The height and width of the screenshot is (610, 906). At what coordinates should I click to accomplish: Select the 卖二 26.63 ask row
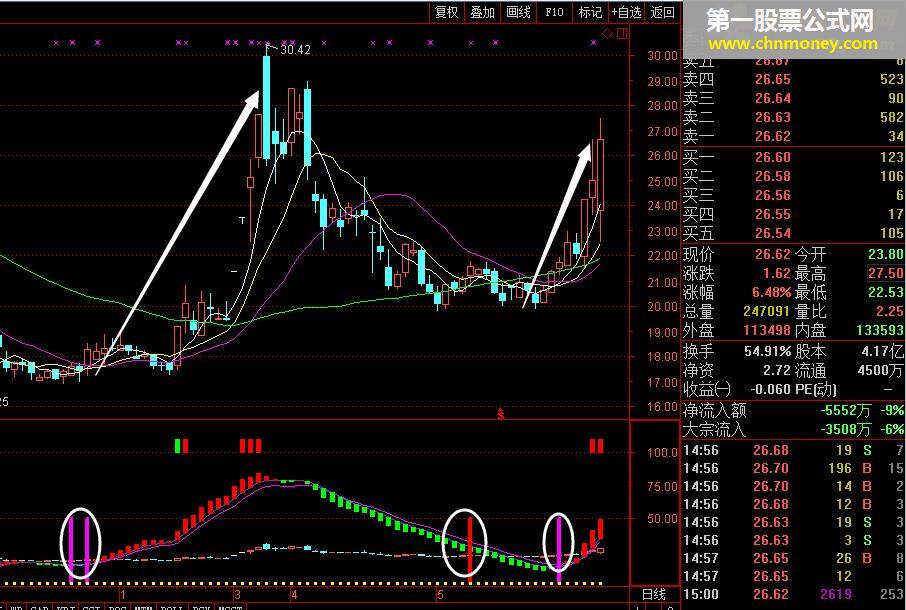coord(793,117)
